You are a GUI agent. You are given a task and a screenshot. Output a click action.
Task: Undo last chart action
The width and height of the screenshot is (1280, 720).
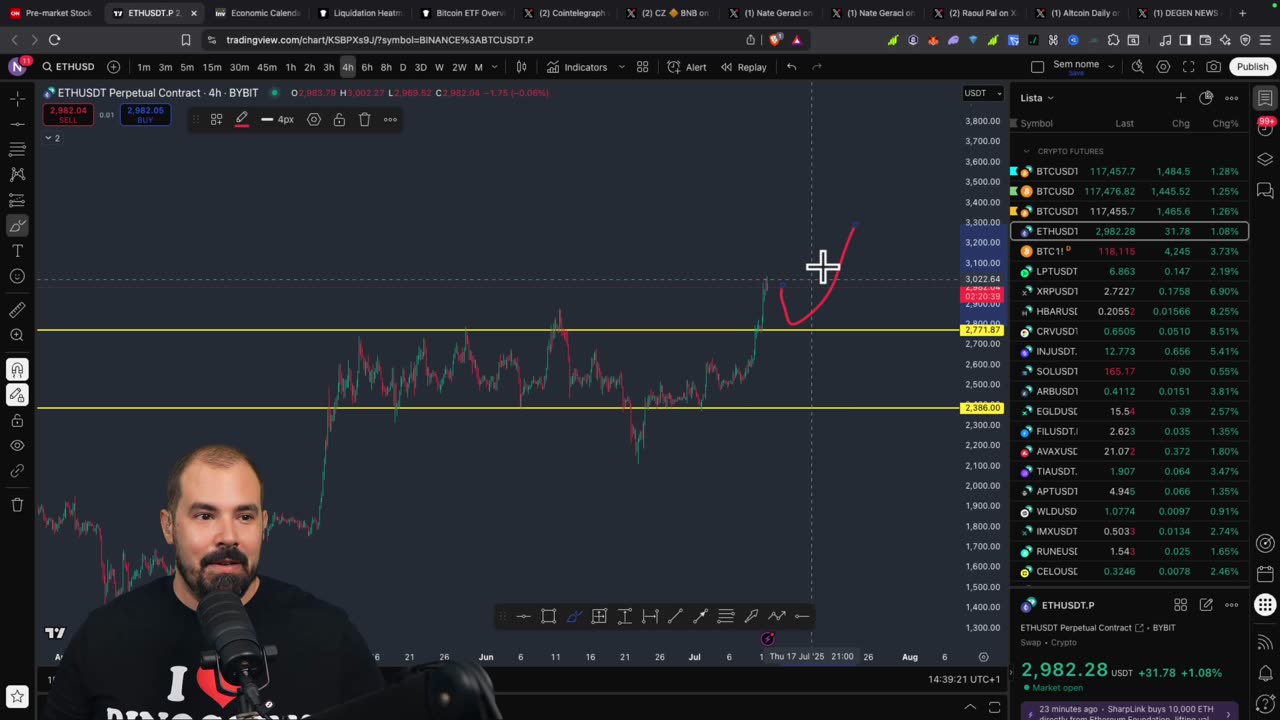(x=791, y=67)
